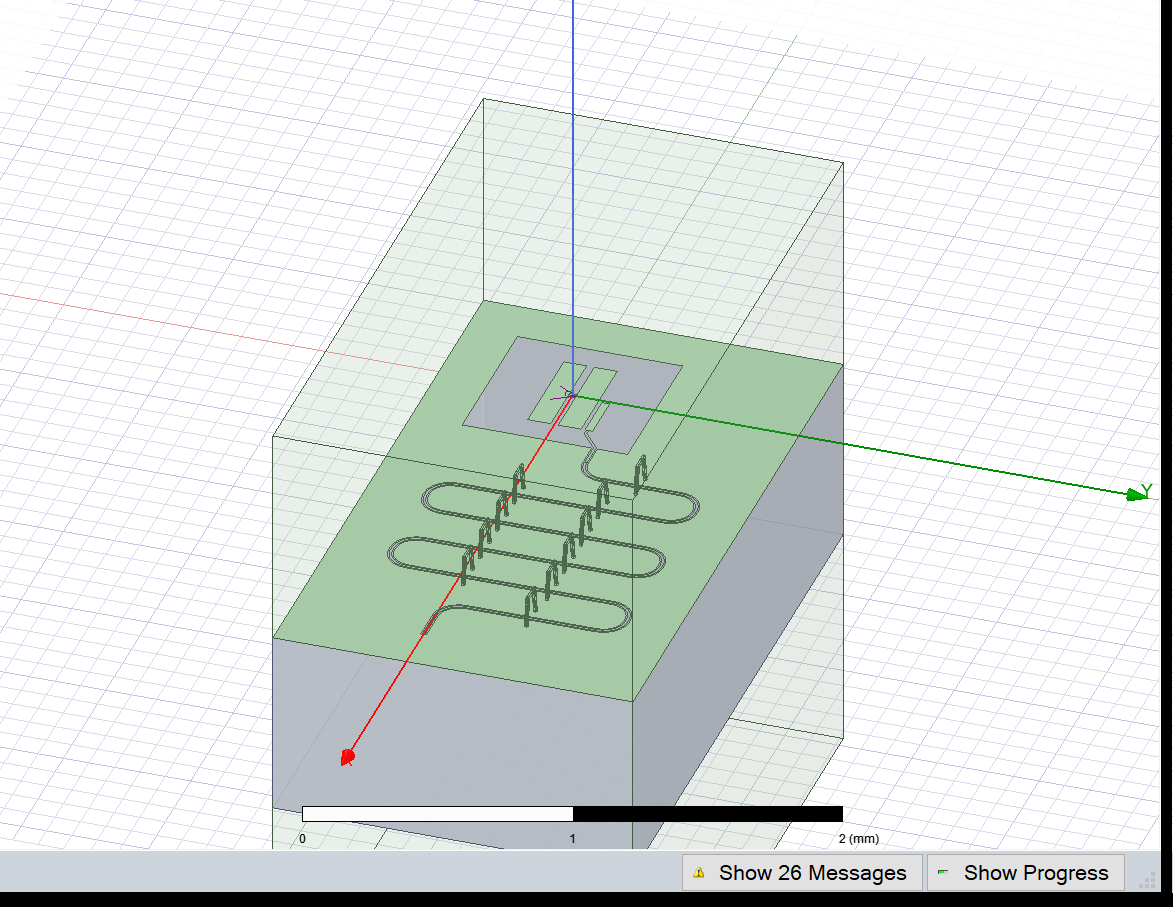1173x907 pixels.
Task: Click the scale bar ruler
Action: pyautogui.click(x=572, y=814)
